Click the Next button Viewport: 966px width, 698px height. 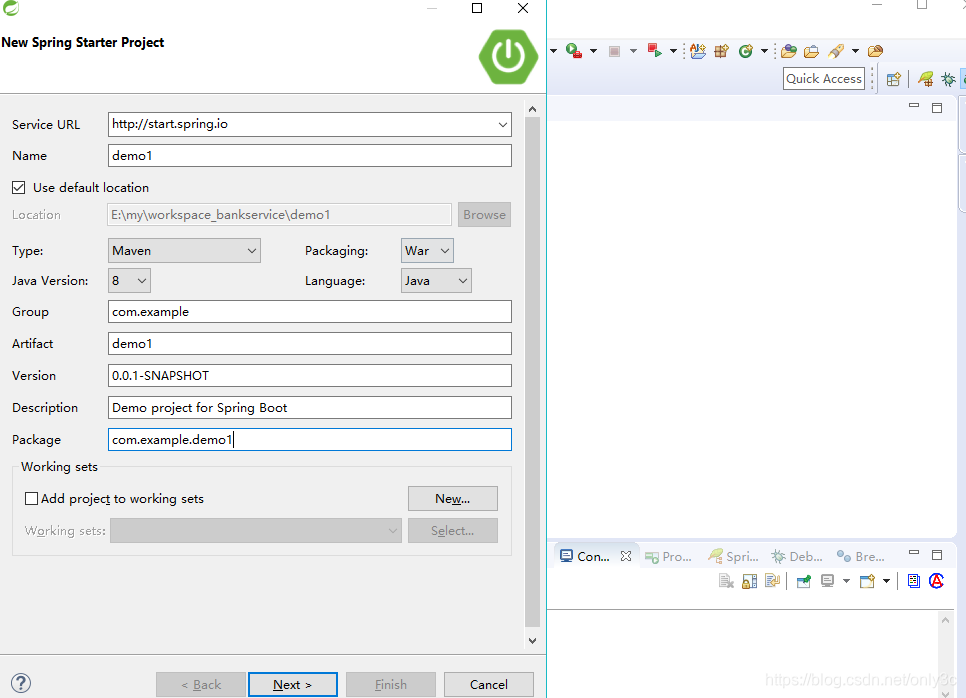(293, 684)
